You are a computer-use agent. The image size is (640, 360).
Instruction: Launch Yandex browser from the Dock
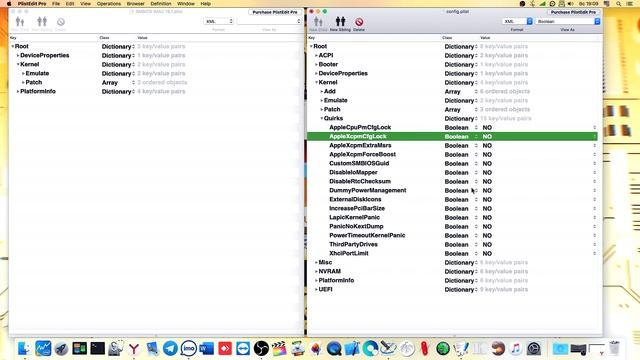pyautogui.click(x=134, y=349)
